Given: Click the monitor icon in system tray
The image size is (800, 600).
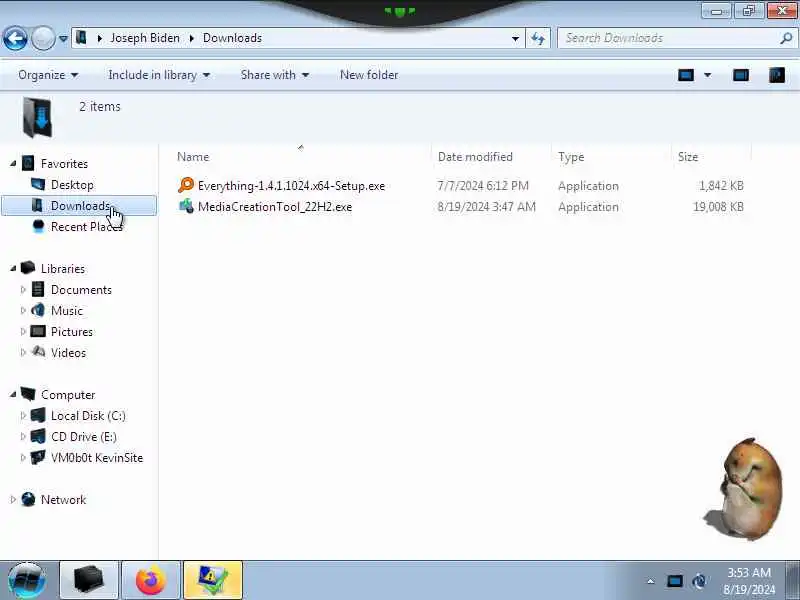Looking at the screenshot, I should (674, 581).
